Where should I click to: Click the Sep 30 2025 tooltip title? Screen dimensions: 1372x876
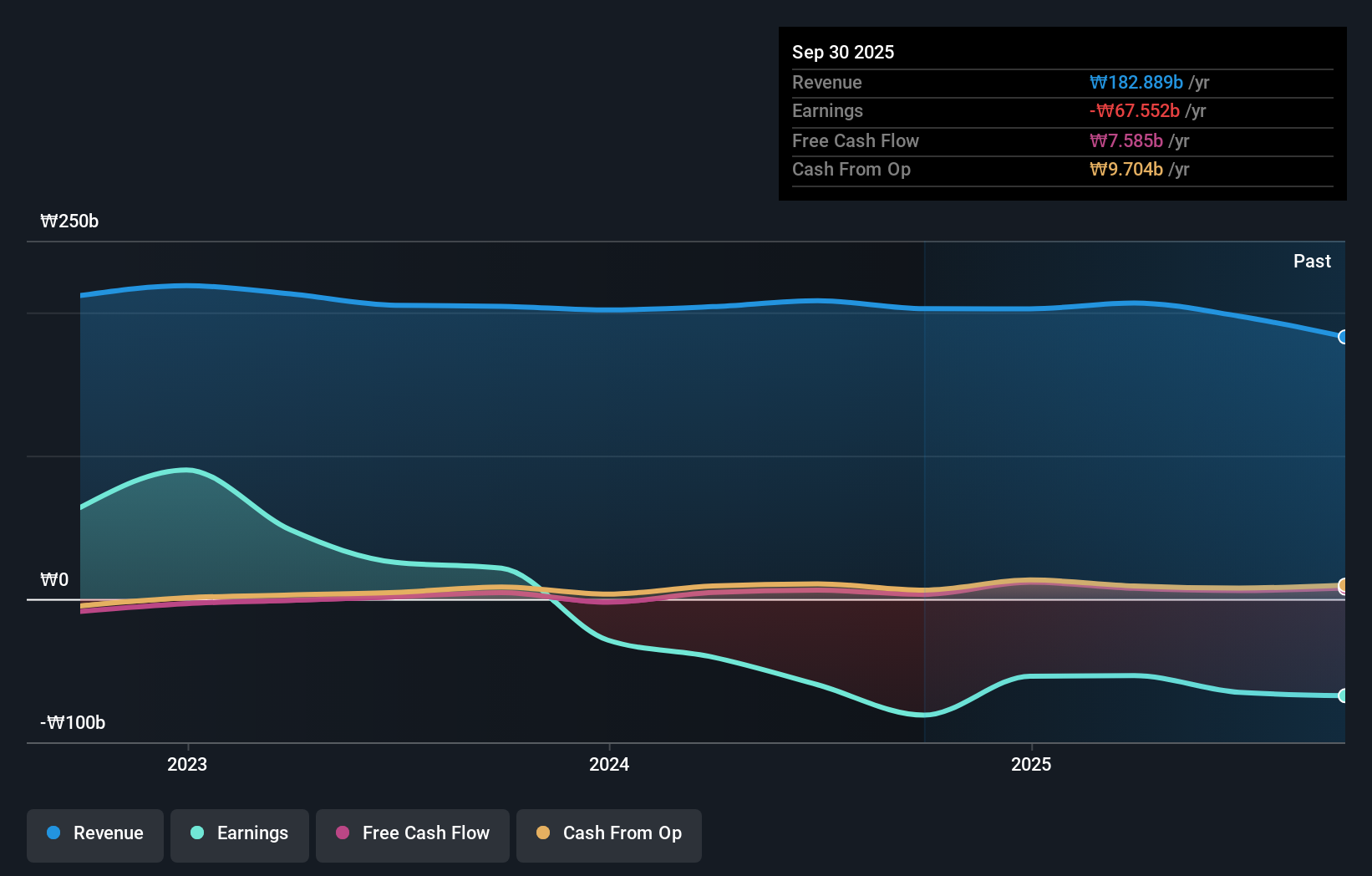coord(843,52)
